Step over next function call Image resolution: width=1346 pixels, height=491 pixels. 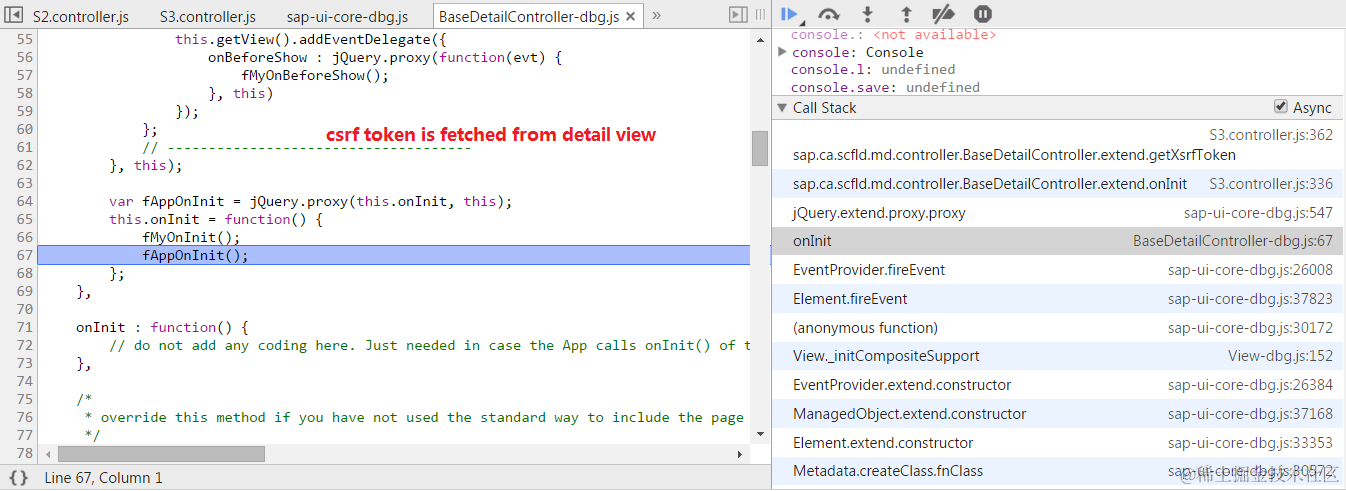tap(829, 14)
